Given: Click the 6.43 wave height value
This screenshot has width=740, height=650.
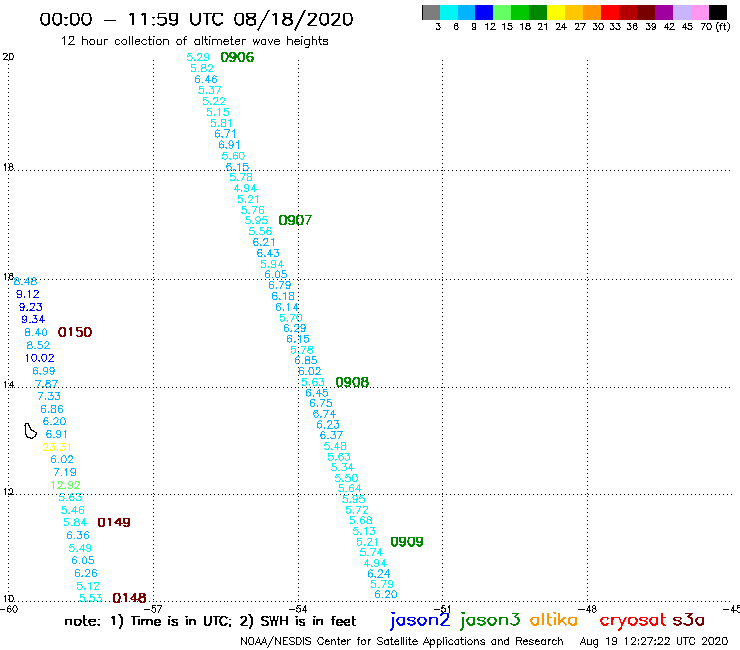Looking at the screenshot, I should click(268, 253).
